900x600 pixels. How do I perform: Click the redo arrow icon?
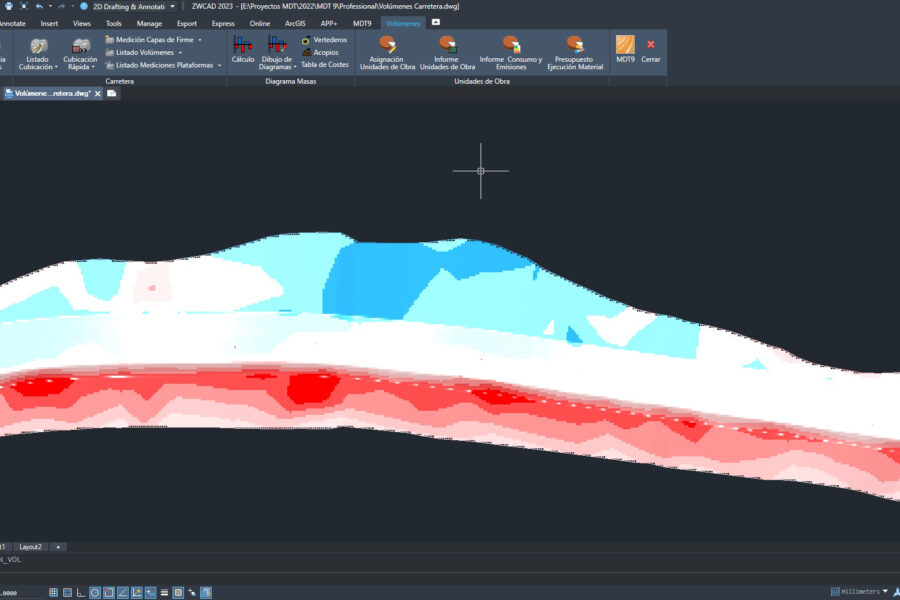click(x=61, y=6)
